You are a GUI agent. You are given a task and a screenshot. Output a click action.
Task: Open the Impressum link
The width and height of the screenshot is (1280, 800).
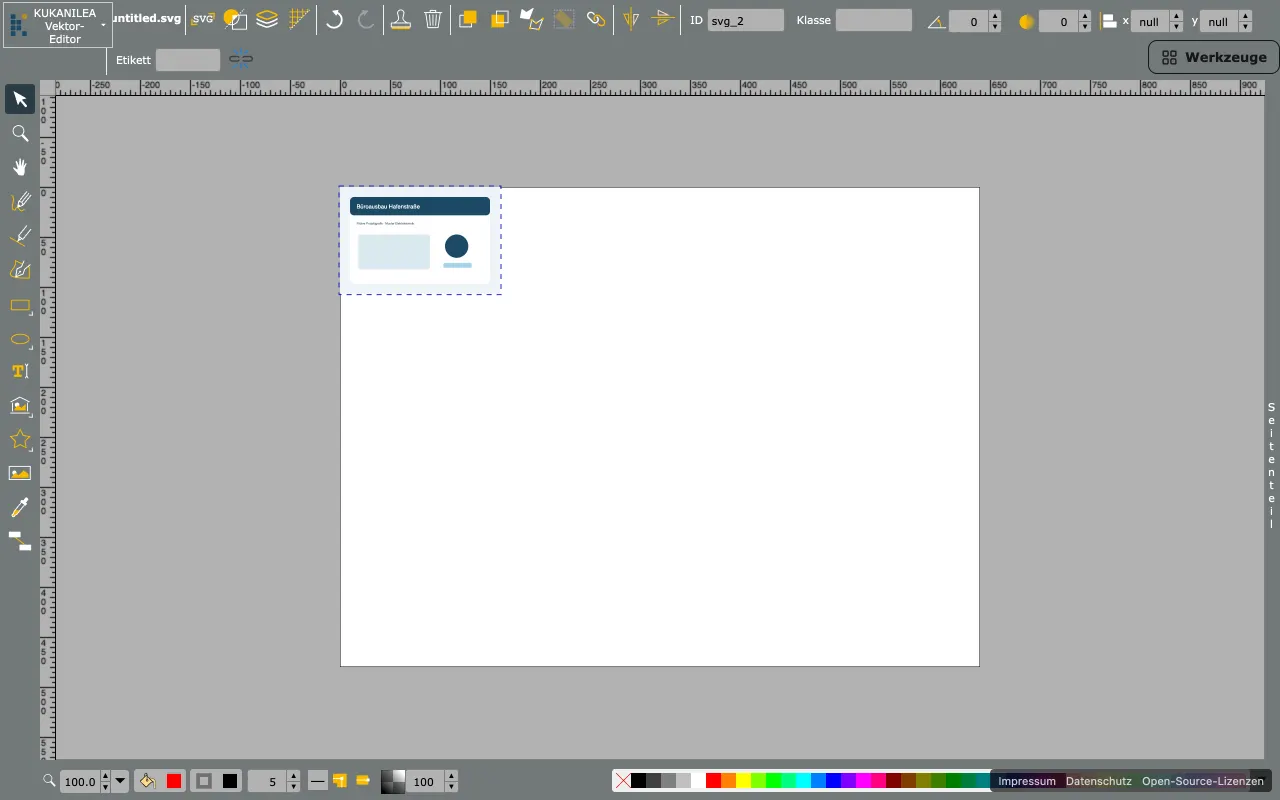coord(1026,781)
